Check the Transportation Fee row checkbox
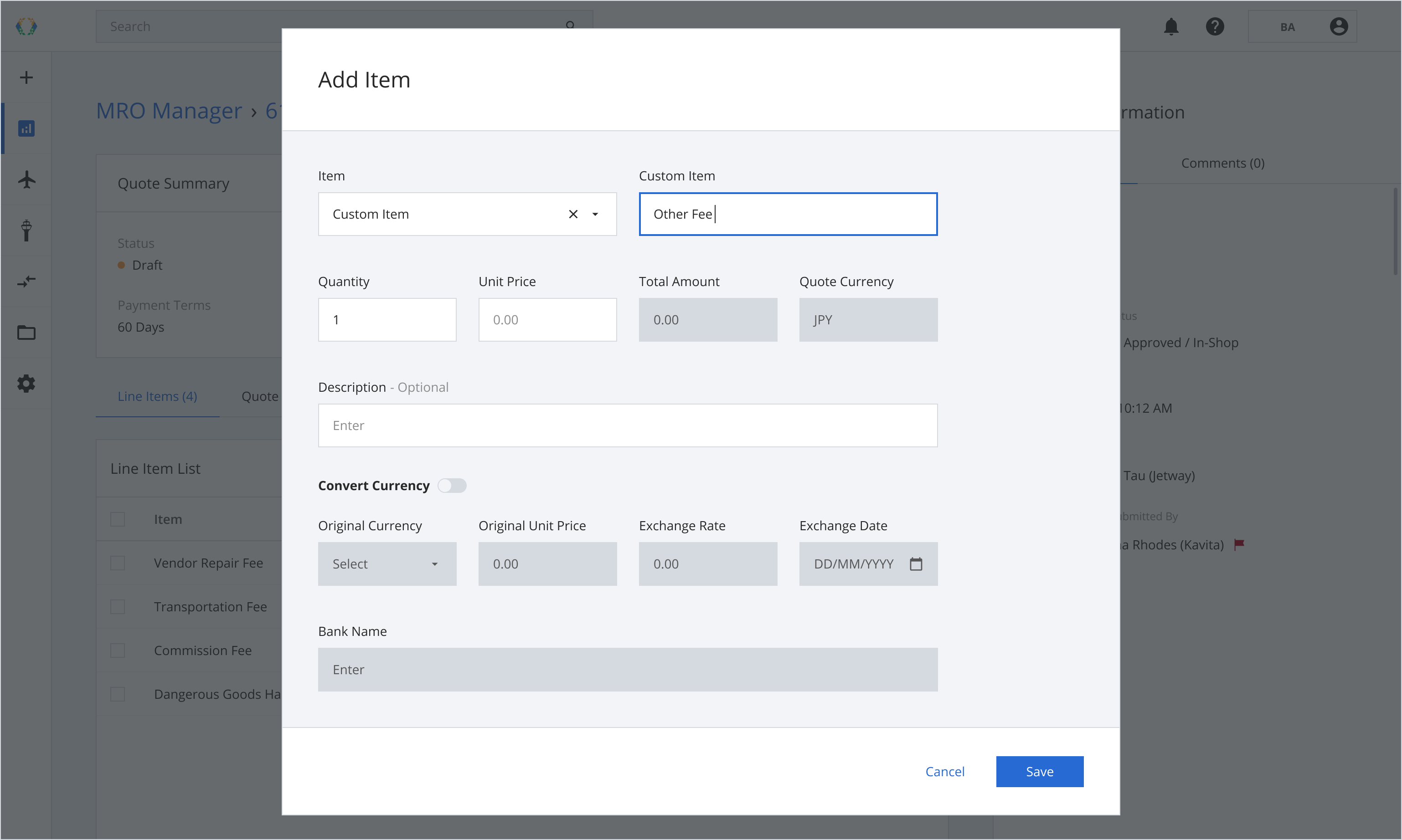 (x=117, y=607)
